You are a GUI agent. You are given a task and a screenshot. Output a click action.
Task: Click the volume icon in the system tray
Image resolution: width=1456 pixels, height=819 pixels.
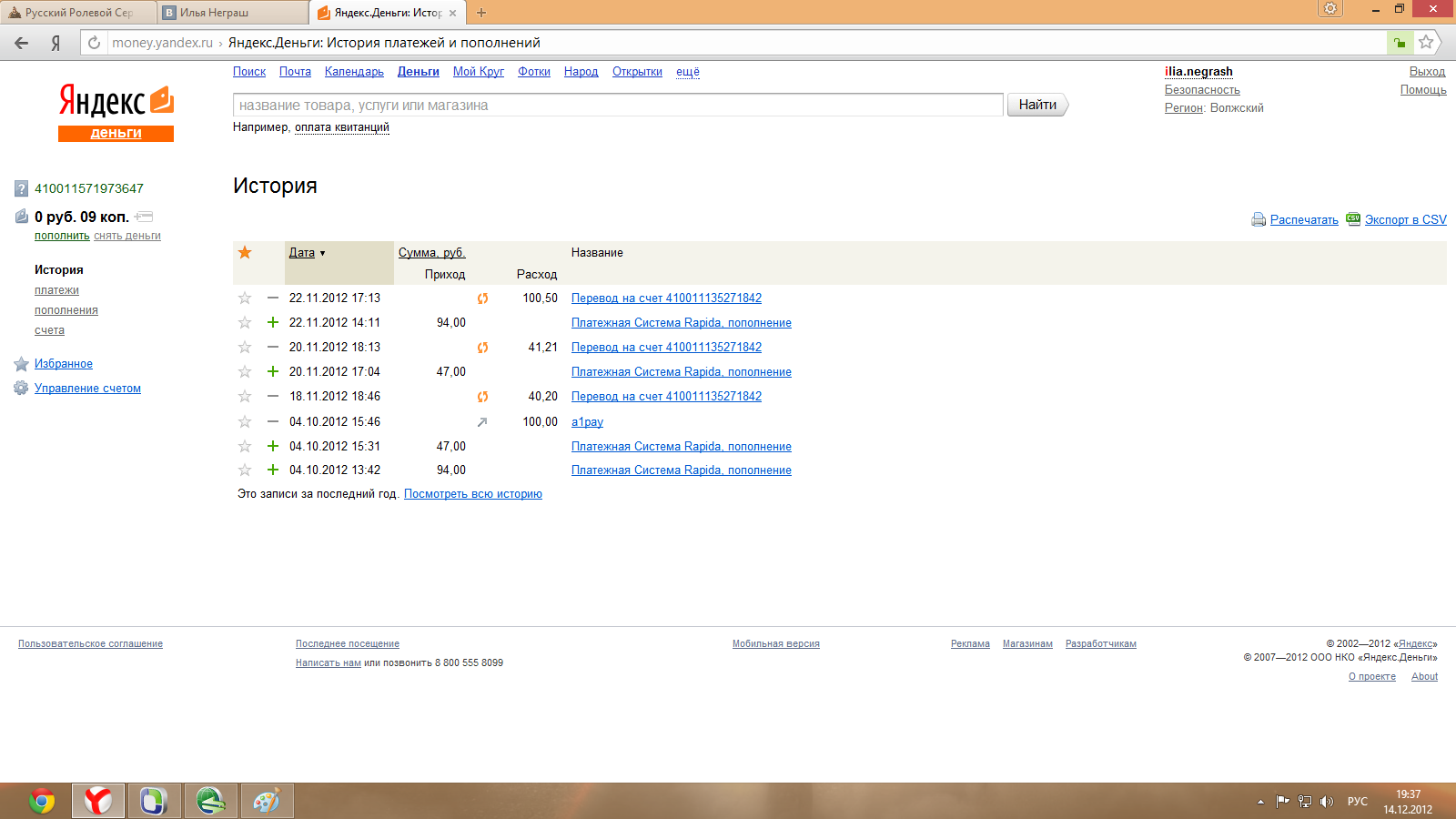[1326, 802]
